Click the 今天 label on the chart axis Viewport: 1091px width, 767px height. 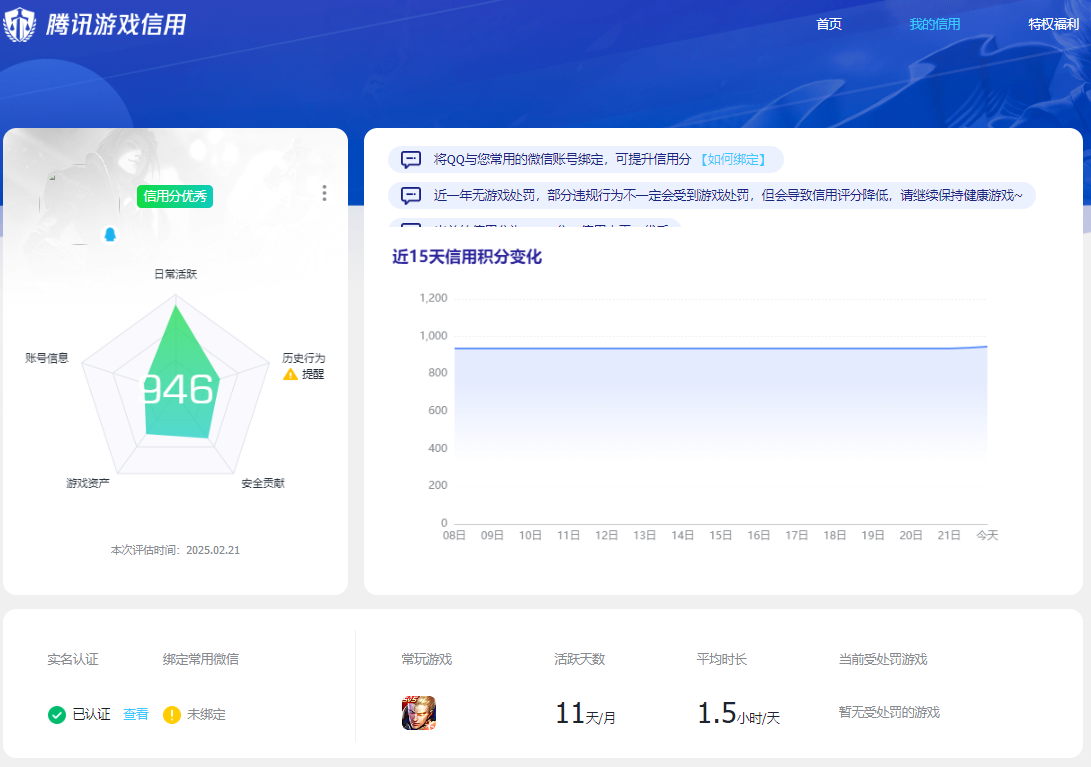987,535
